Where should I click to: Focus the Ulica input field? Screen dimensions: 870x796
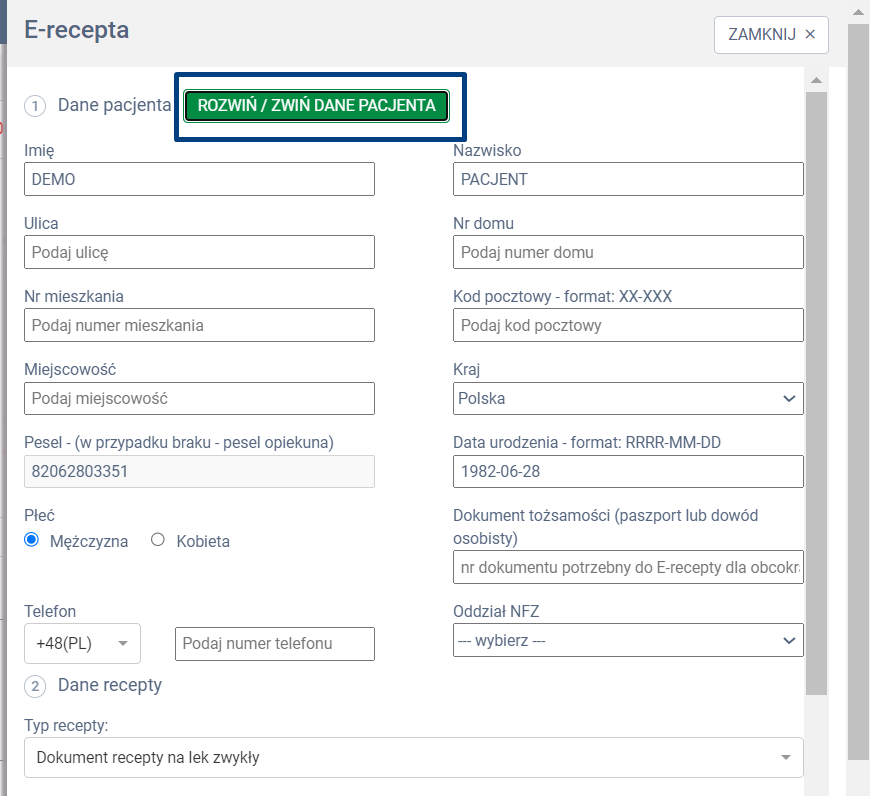pyautogui.click(x=199, y=252)
